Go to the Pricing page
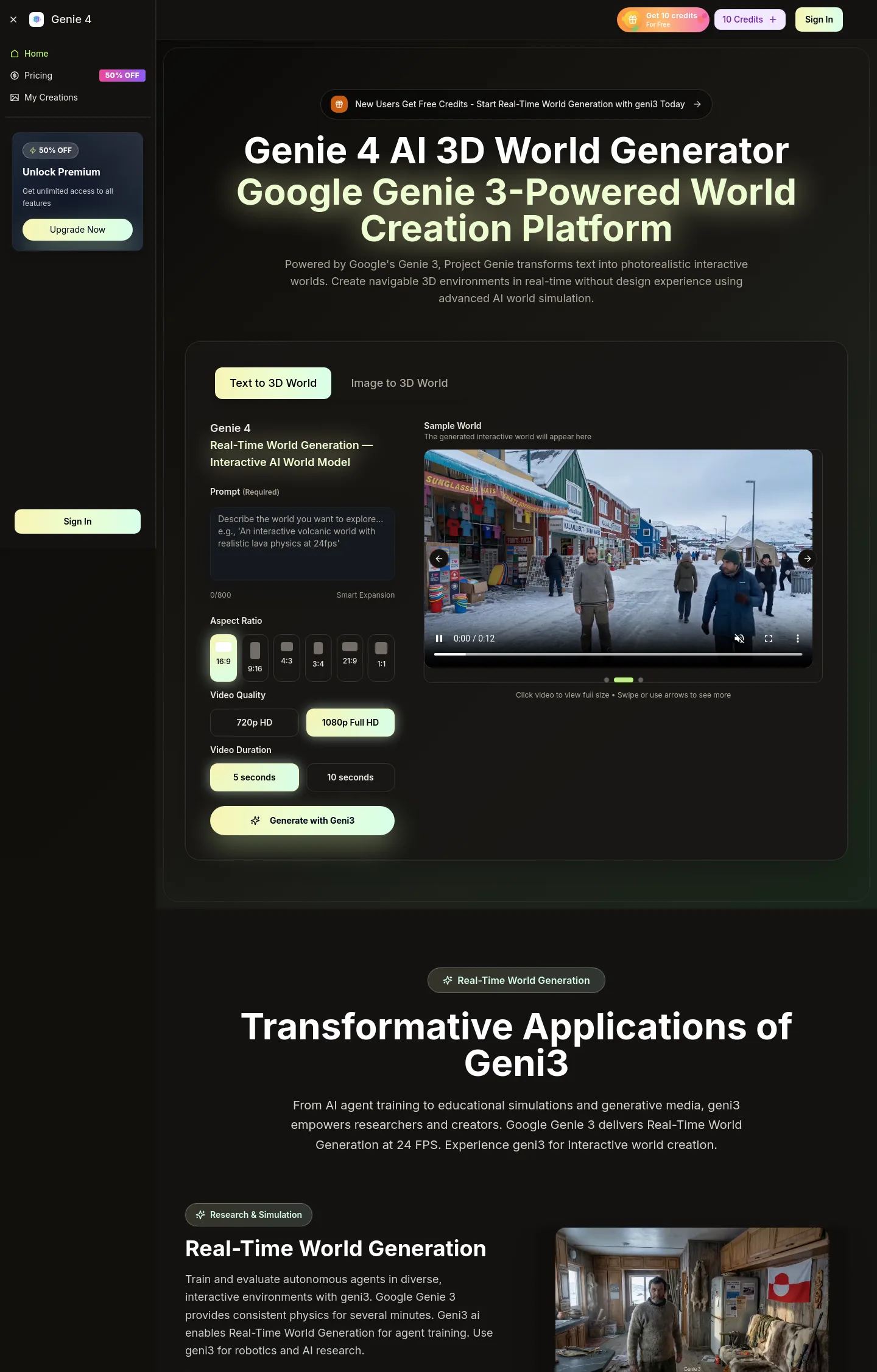Viewport: 877px width, 1372px height. (x=77, y=76)
